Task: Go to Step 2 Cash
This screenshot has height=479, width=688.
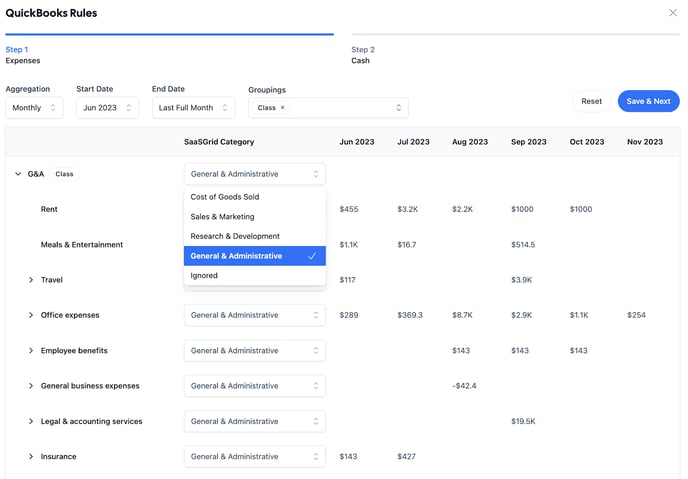Action: (361, 55)
